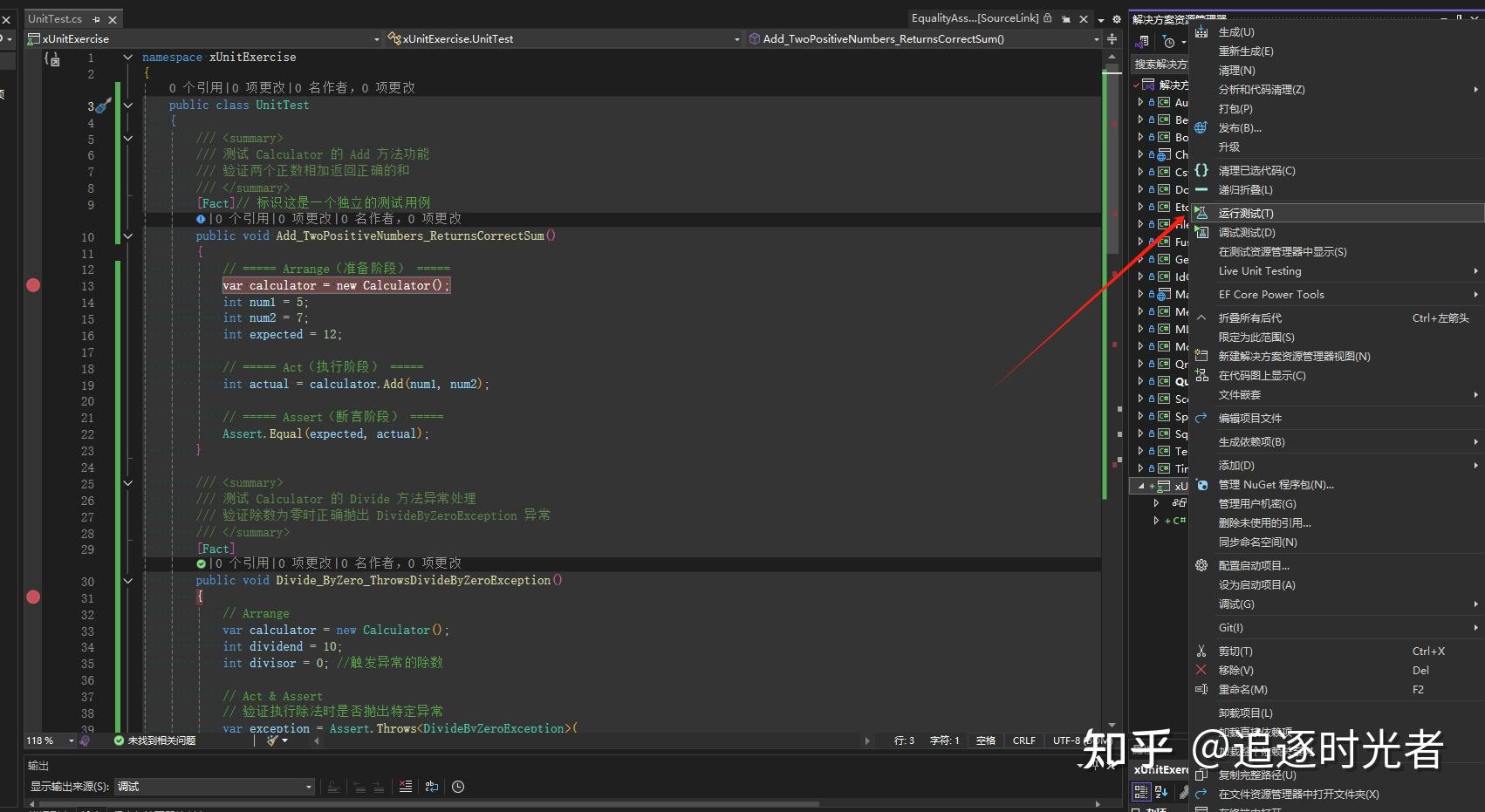Viewport: 1485px width, 812px height.
Task: Open the EF Core Power Tools submenu
Action: (x=1338, y=295)
